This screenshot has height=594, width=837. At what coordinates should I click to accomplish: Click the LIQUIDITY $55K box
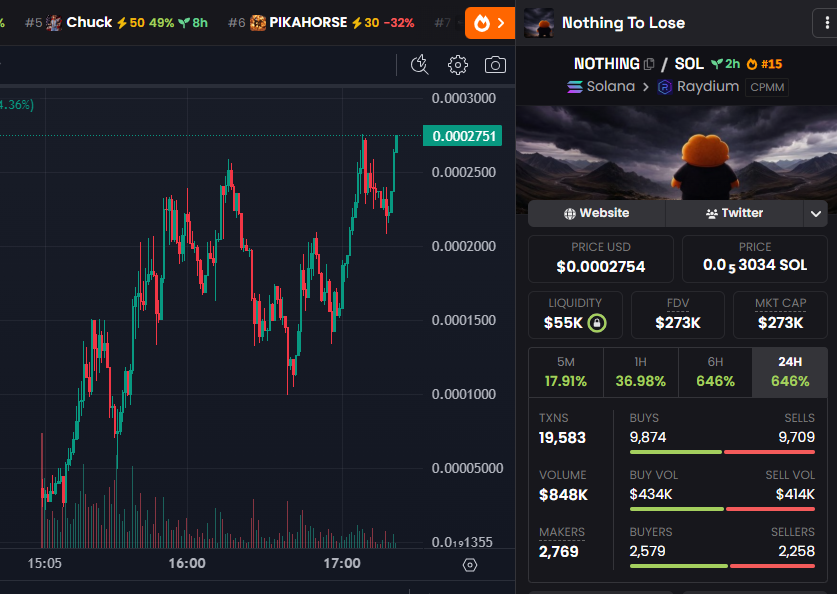(575, 315)
